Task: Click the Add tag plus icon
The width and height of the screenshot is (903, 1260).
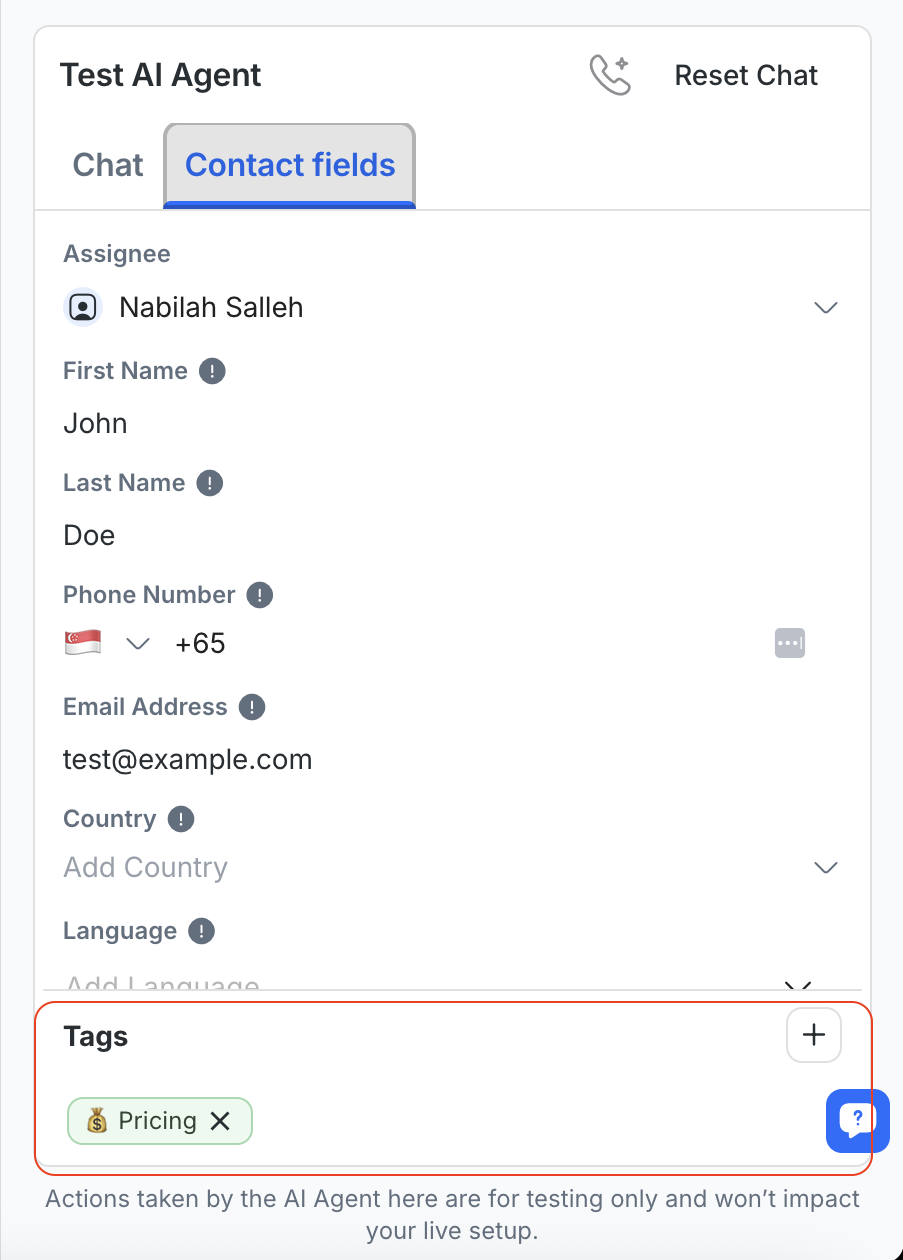Action: [814, 1035]
